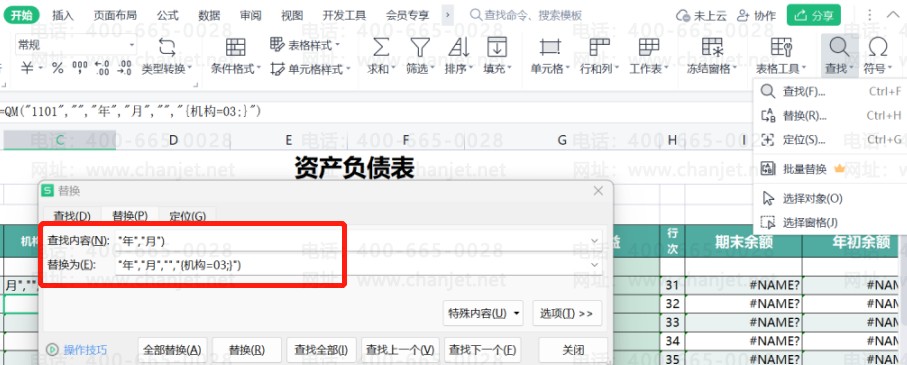Open the 求和 dropdown arrow
Image resolution: width=907 pixels, height=365 pixels.
393,69
